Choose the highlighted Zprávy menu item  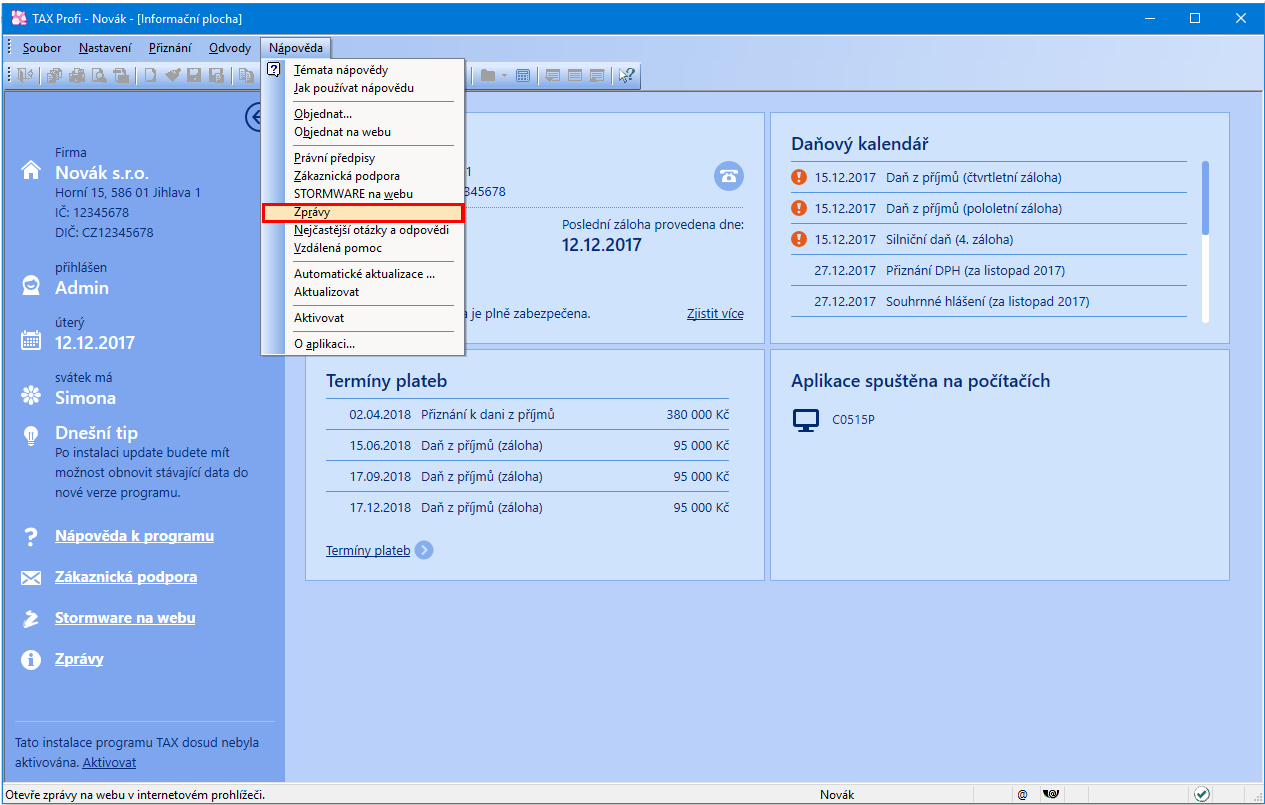pyautogui.click(x=363, y=212)
